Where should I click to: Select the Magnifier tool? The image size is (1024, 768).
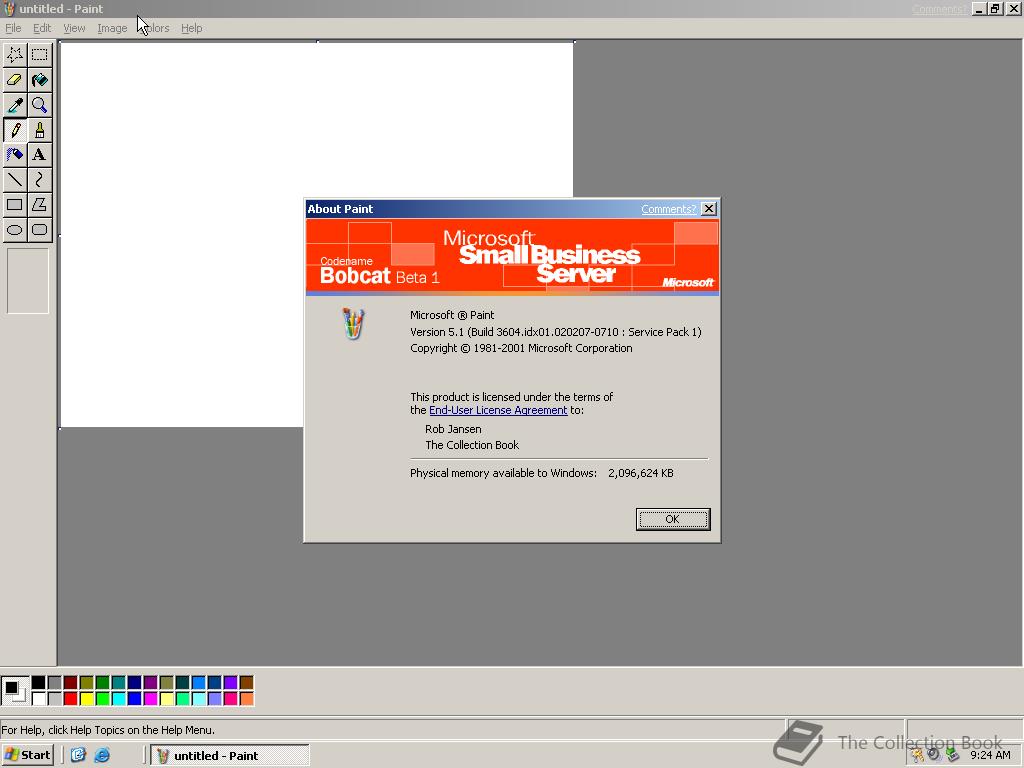point(40,105)
